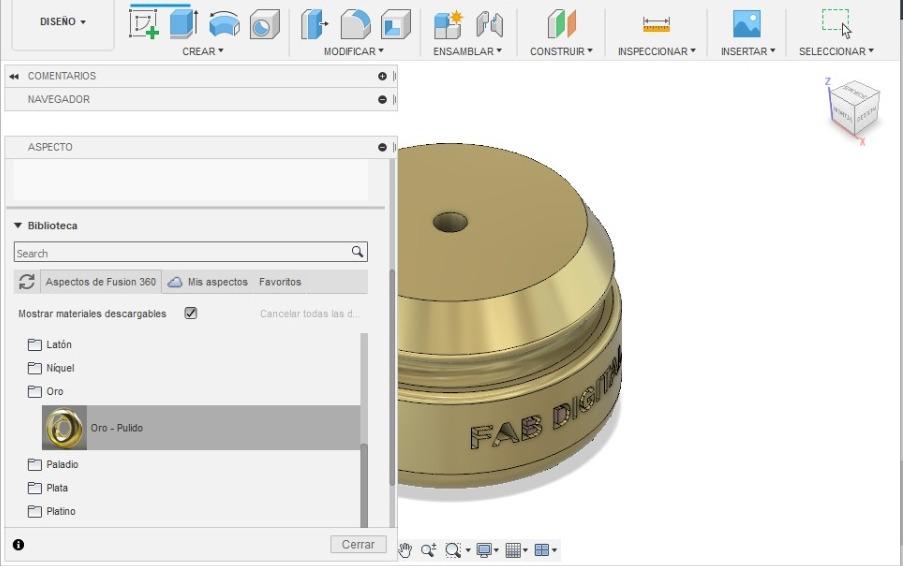Image resolution: width=903 pixels, height=566 pixels.
Task: Collapse Navegador panel with minus button
Action: [382, 100]
